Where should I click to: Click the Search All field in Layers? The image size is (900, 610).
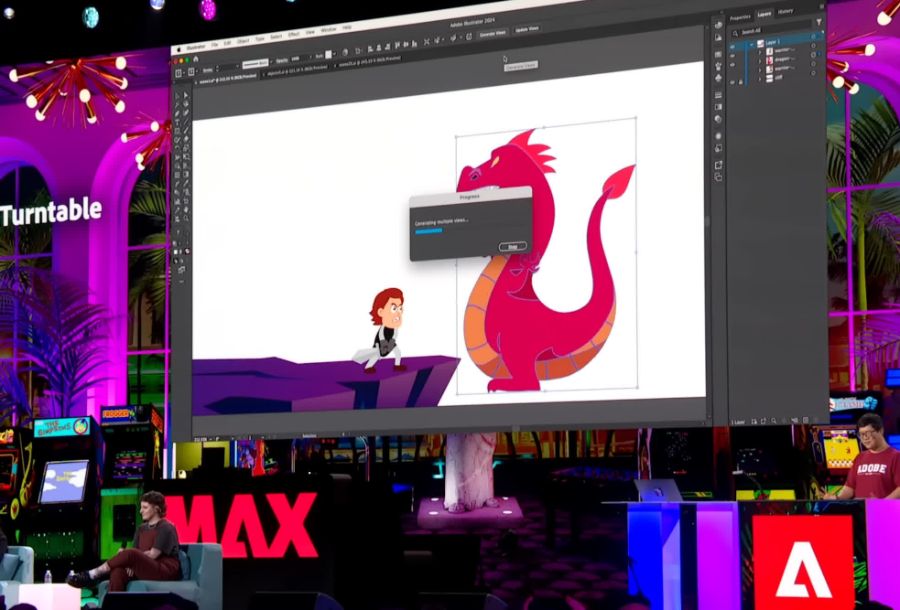point(771,30)
